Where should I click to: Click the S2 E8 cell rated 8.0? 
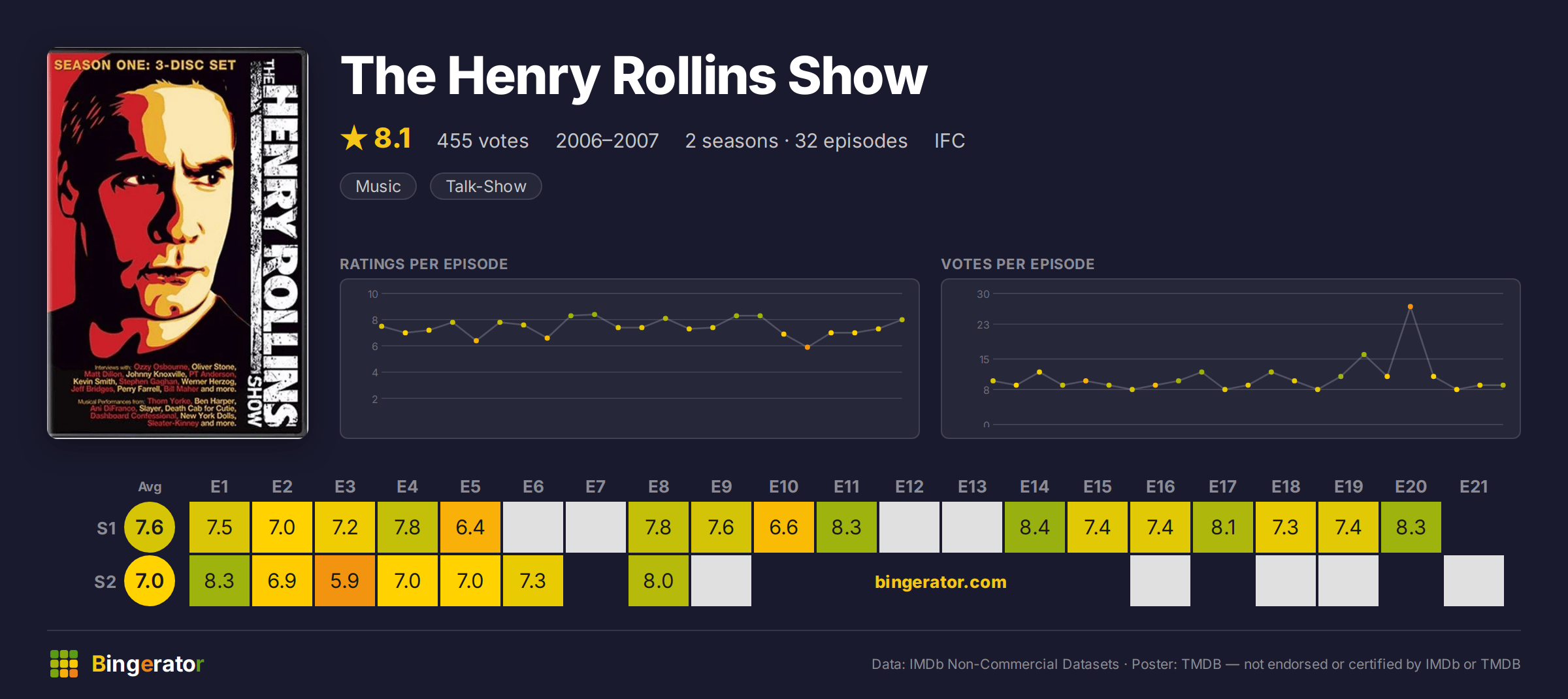pyautogui.click(x=658, y=581)
